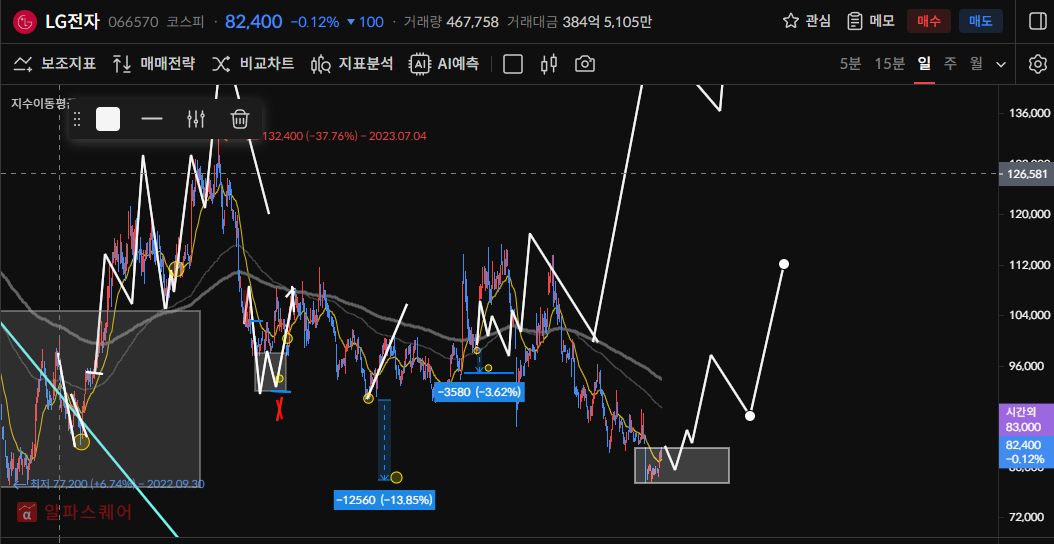Screen dimensions: 1054x544
Task: Open 비교차트 compare chart
Action: [253, 64]
